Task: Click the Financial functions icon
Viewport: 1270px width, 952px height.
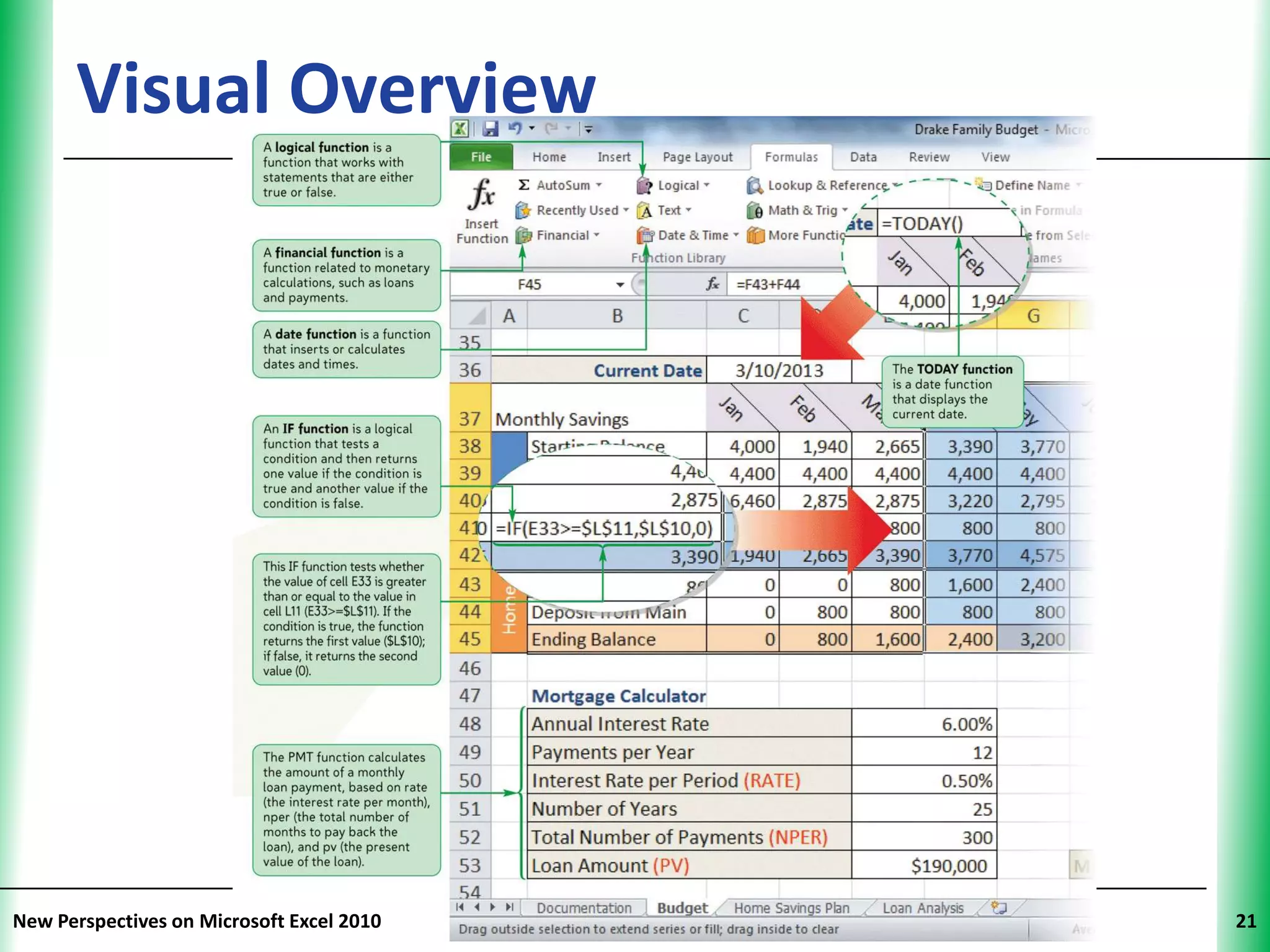Action: click(524, 236)
